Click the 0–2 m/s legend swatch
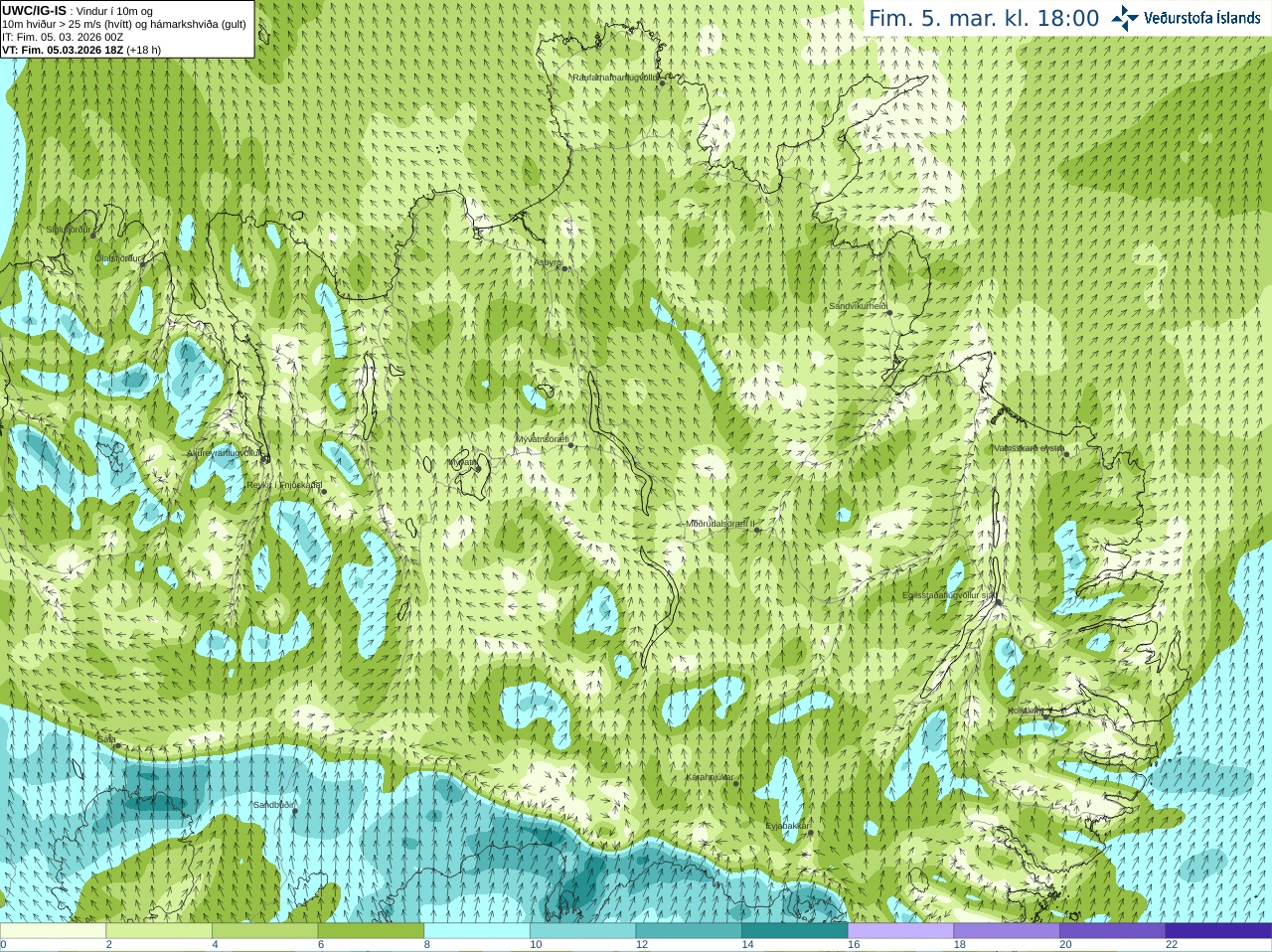Viewport: 1272px width, 952px height. (53, 931)
